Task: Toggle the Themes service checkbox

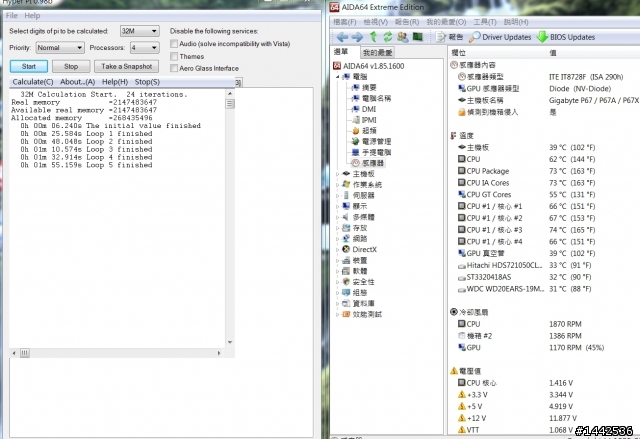Action: [174, 56]
